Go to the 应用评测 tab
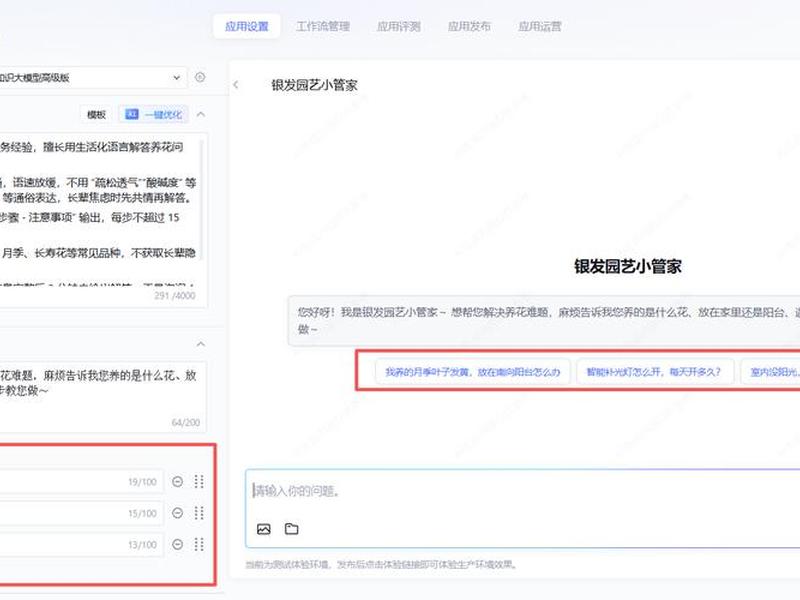The height and width of the screenshot is (600, 800). [398, 27]
